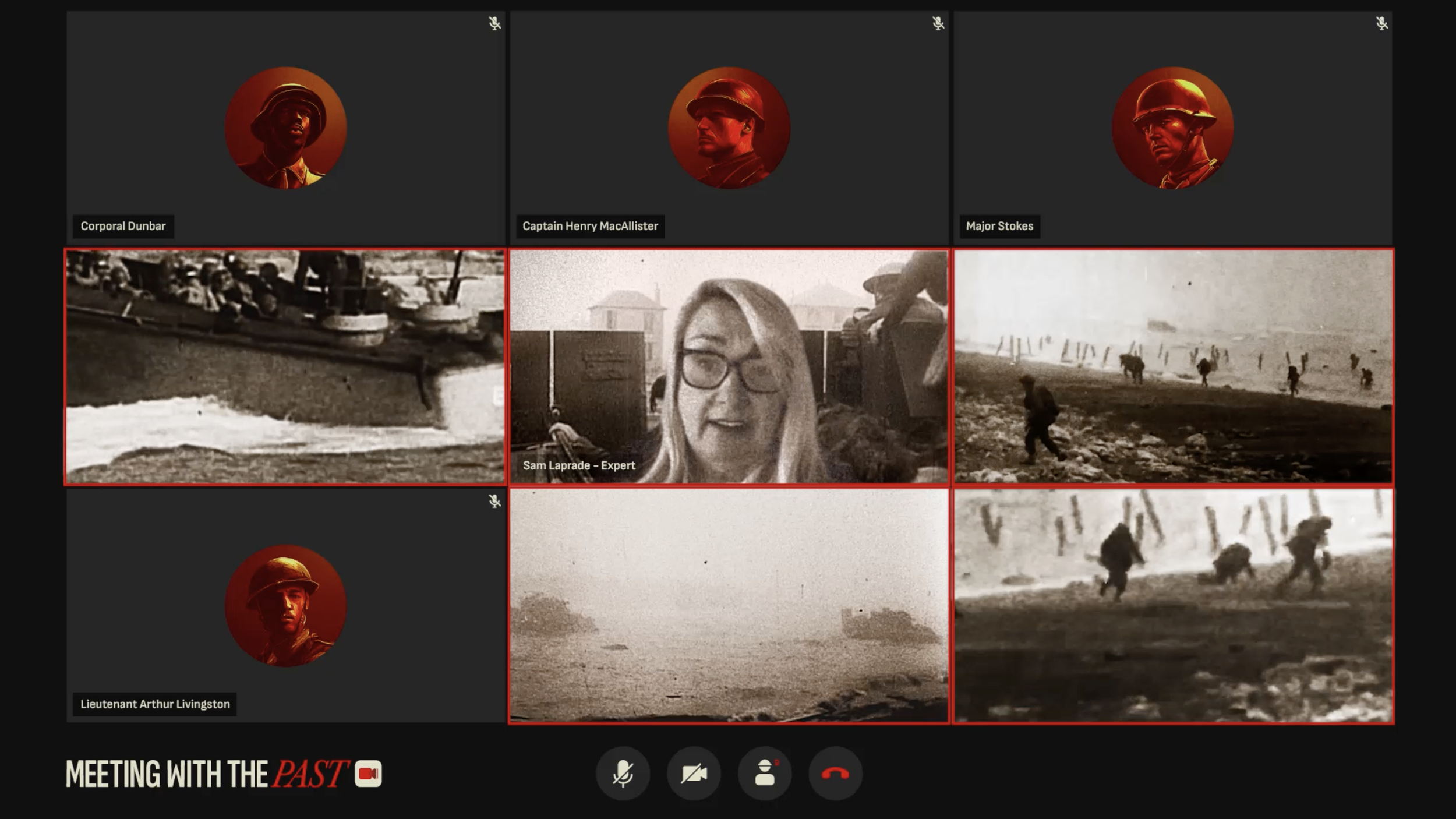The height and width of the screenshot is (819, 1456).
Task: Click the red camera logo icon
Action: point(368,774)
